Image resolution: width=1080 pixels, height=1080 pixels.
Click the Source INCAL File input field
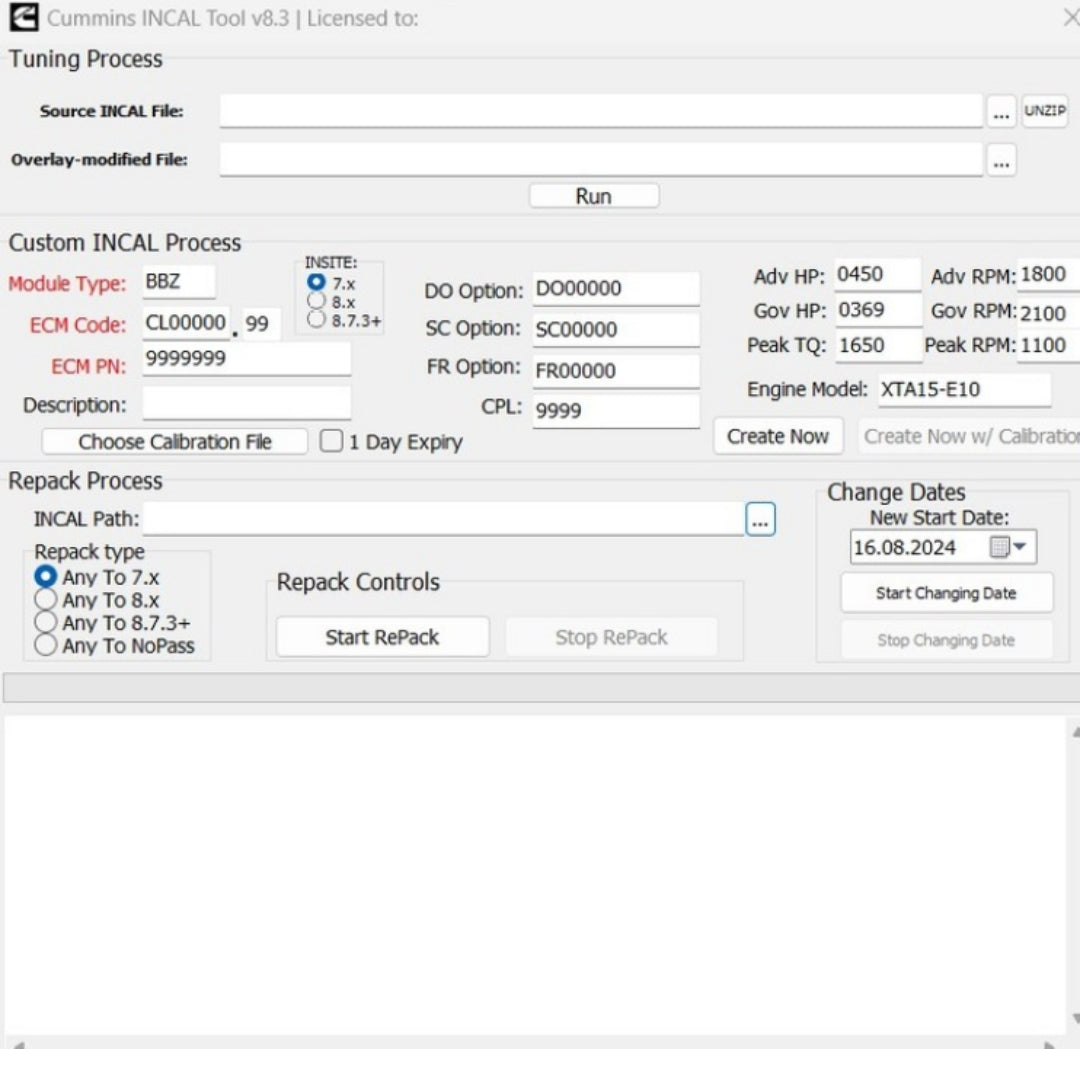pyautogui.click(x=601, y=111)
